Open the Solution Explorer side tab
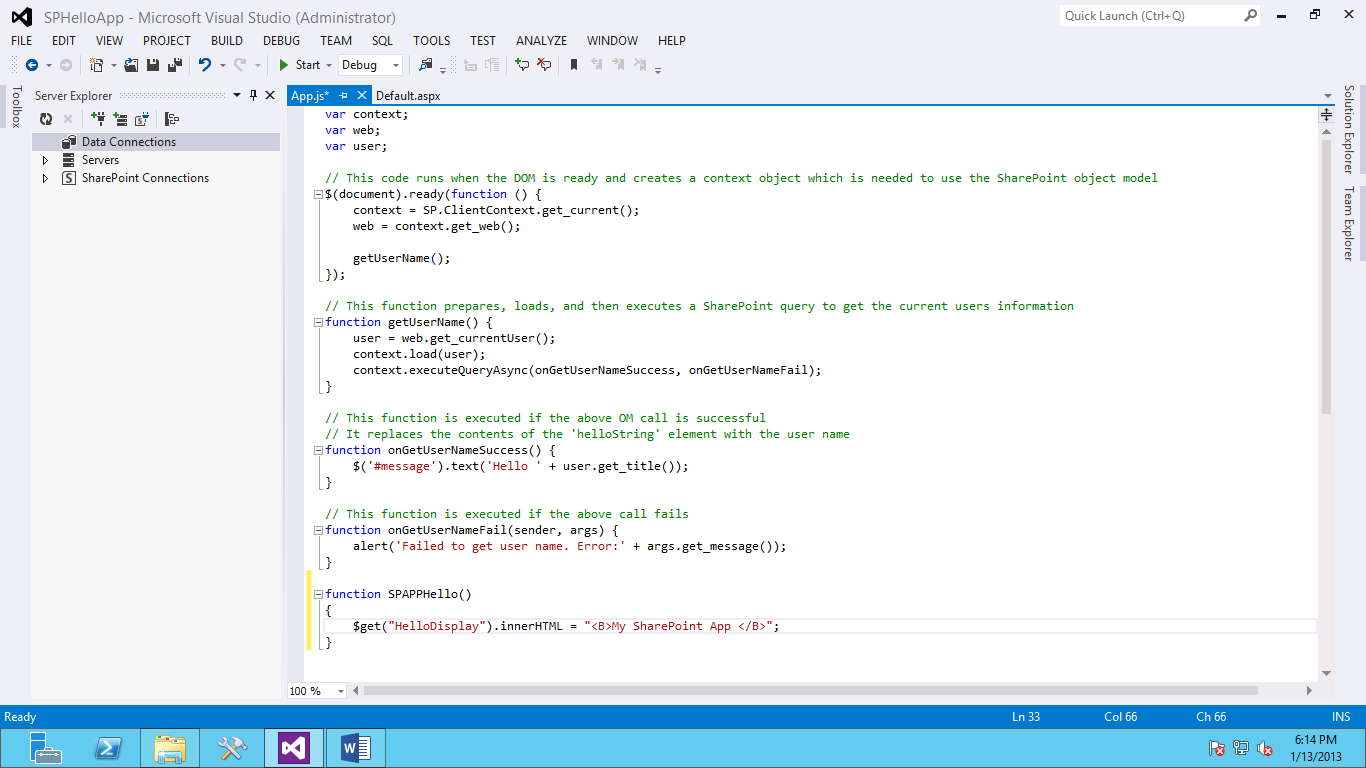The width and height of the screenshot is (1366, 768). [x=1349, y=129]
